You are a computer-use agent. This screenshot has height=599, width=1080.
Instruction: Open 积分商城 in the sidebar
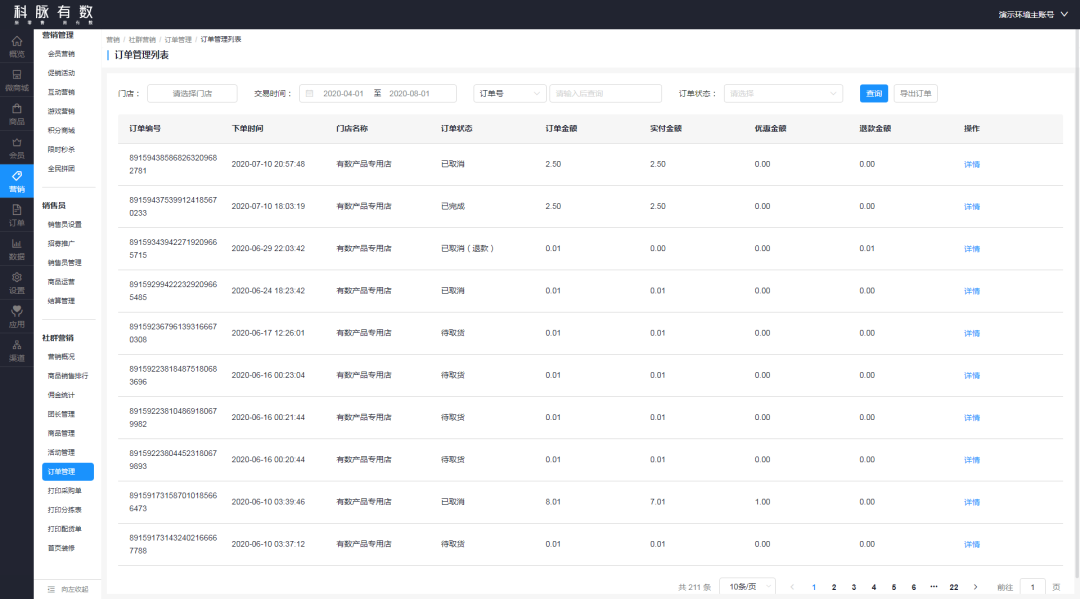[x=61, y=130]
